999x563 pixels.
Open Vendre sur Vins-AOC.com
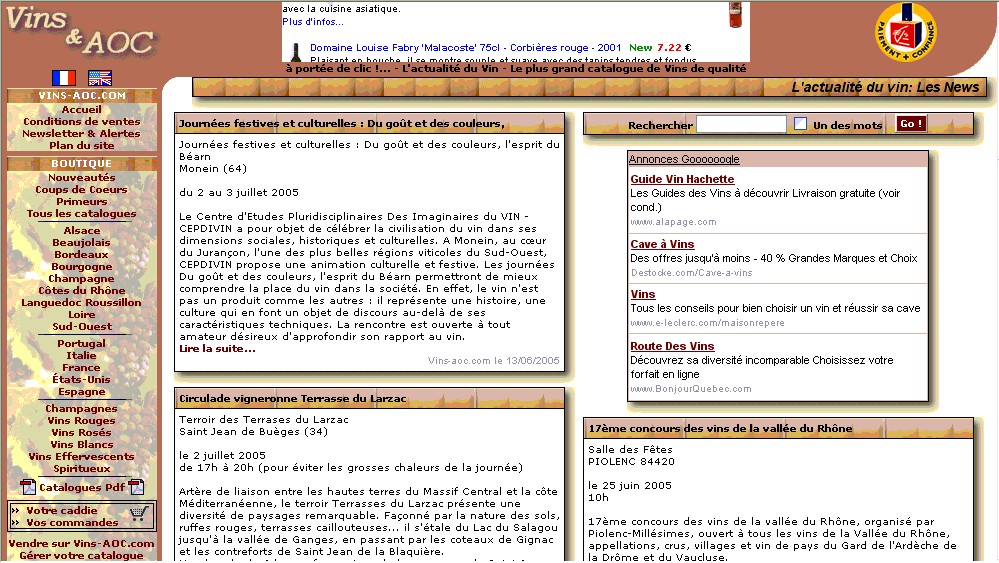point(82,544)
